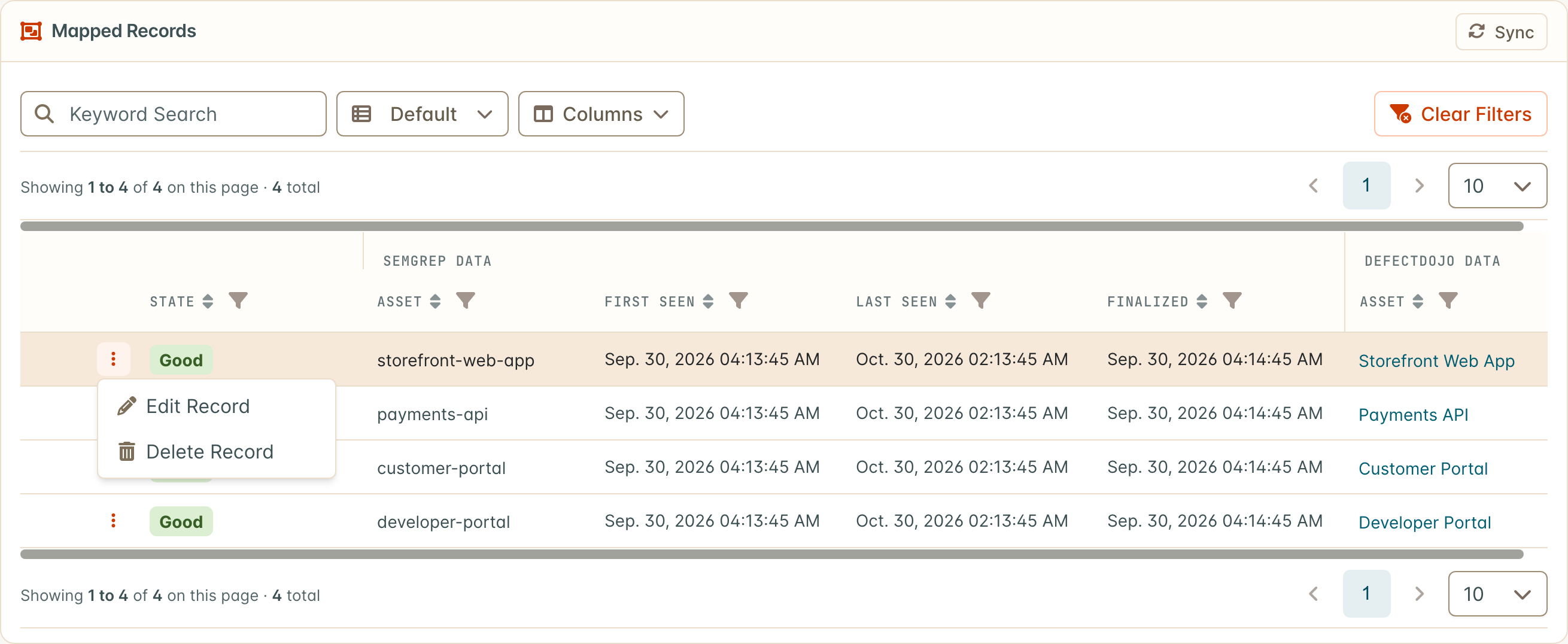Screen dimensions: 1568x644
Task: Sort by First Seen column
Action: (x=708, y=301)
